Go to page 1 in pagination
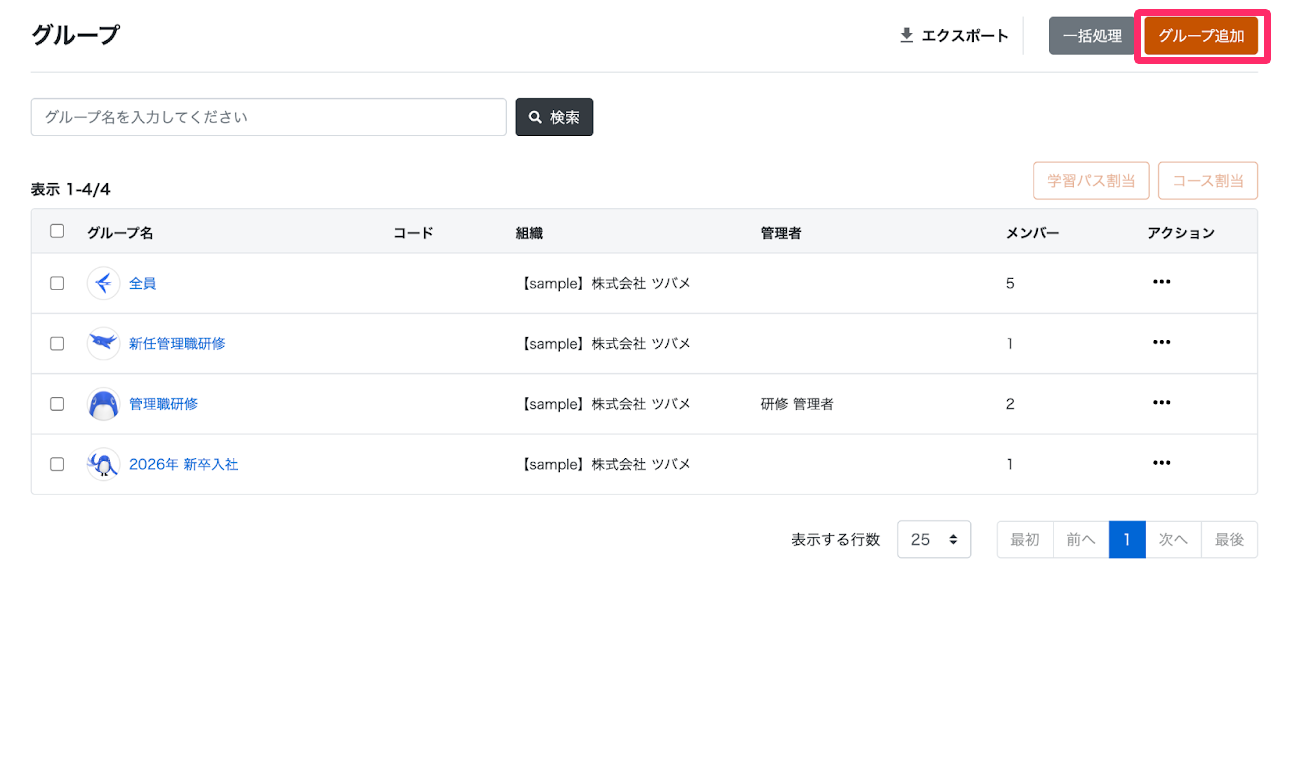The width and height of the screenshot is (1292, 772). tap(1127, 539)
